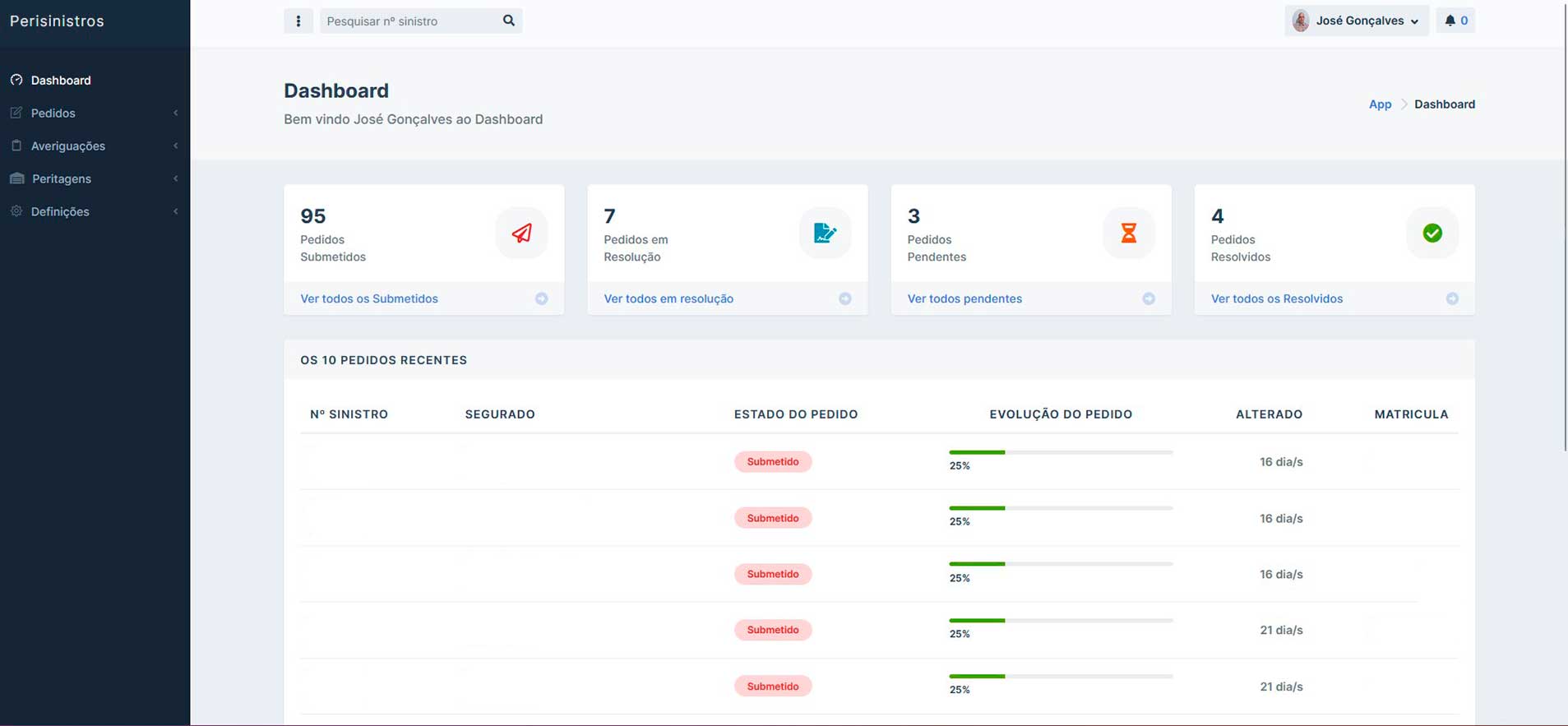Image resolution: width=1568 pixels, height=726 pixels.
Task: Click arrow icon next to Ver todos pendentes
Action: (1148, 299)
